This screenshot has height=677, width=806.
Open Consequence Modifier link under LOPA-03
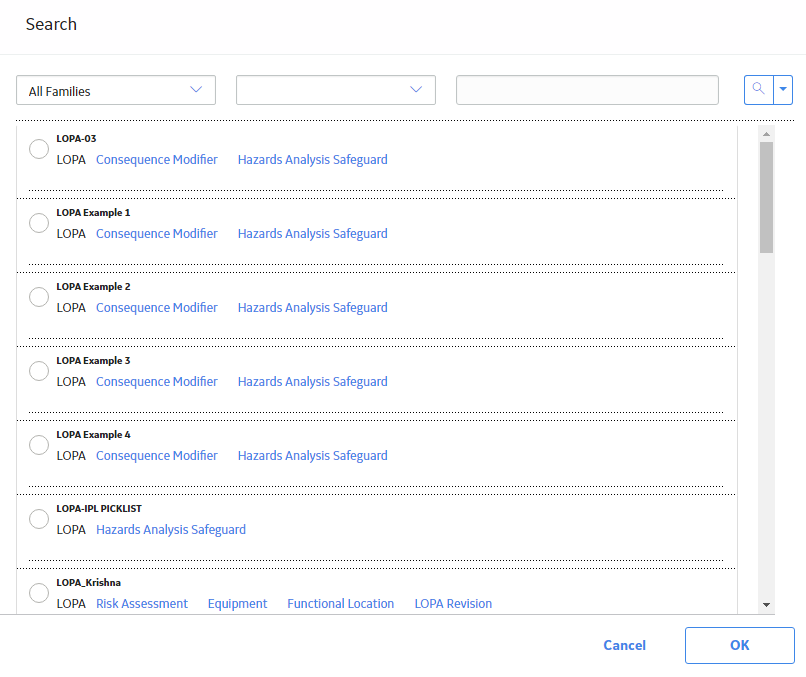pos(157,160)
